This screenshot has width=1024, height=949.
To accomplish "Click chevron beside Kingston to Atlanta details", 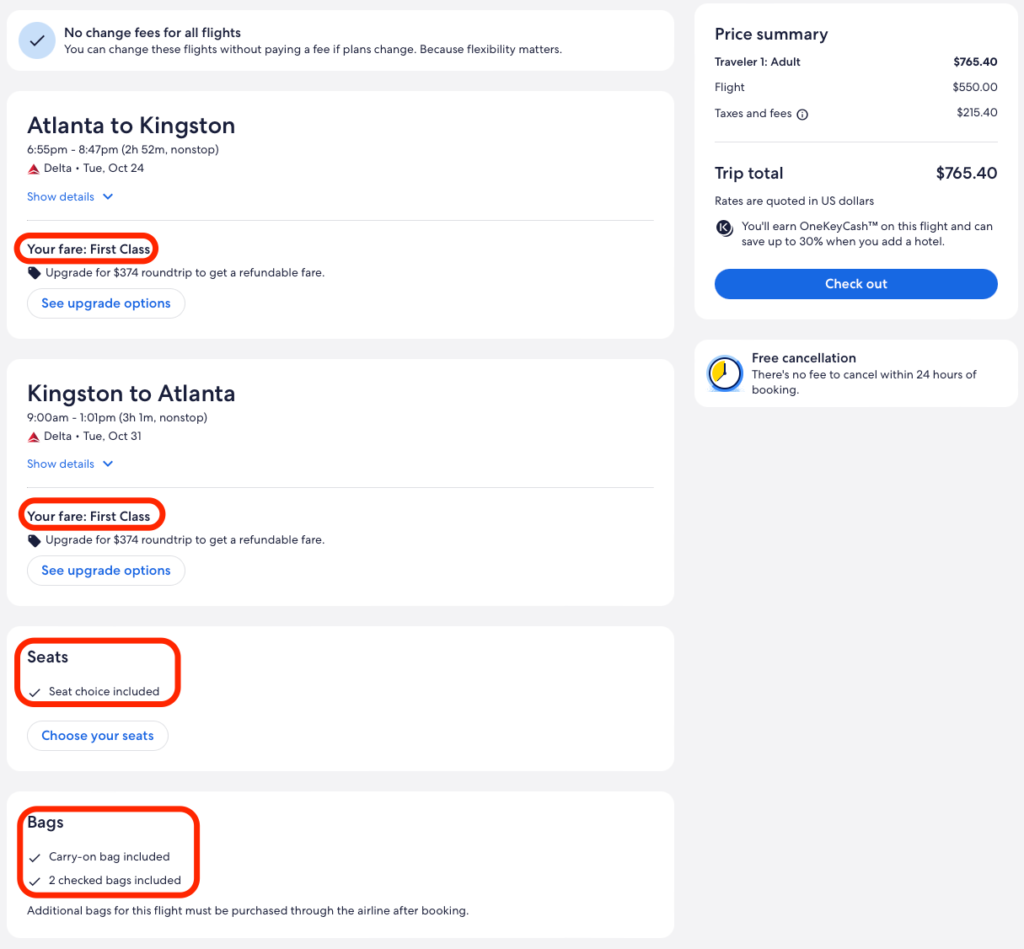I will (x=108, y=464).
